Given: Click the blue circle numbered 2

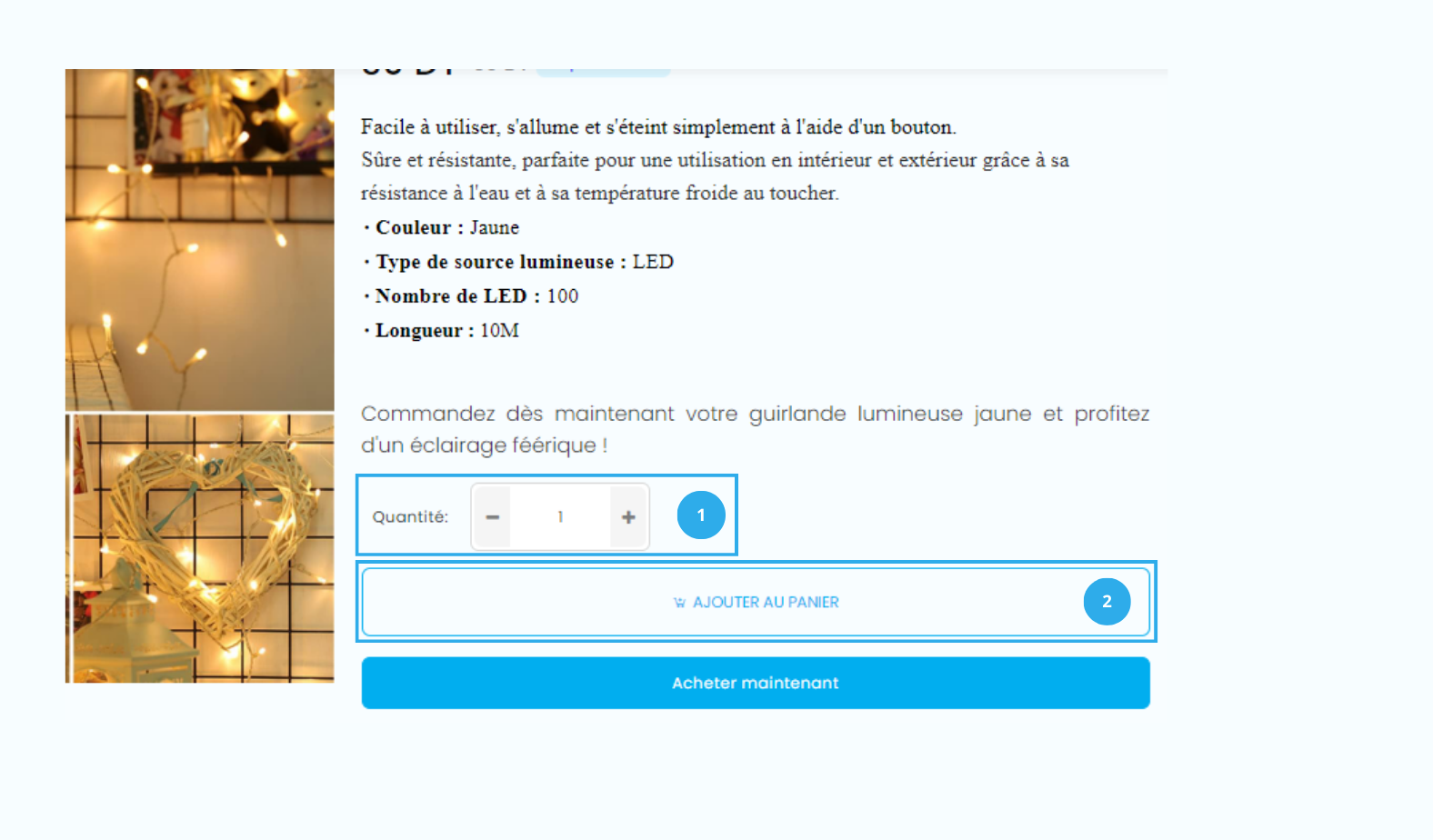Looking at the screenshot, I should 1107,601.
